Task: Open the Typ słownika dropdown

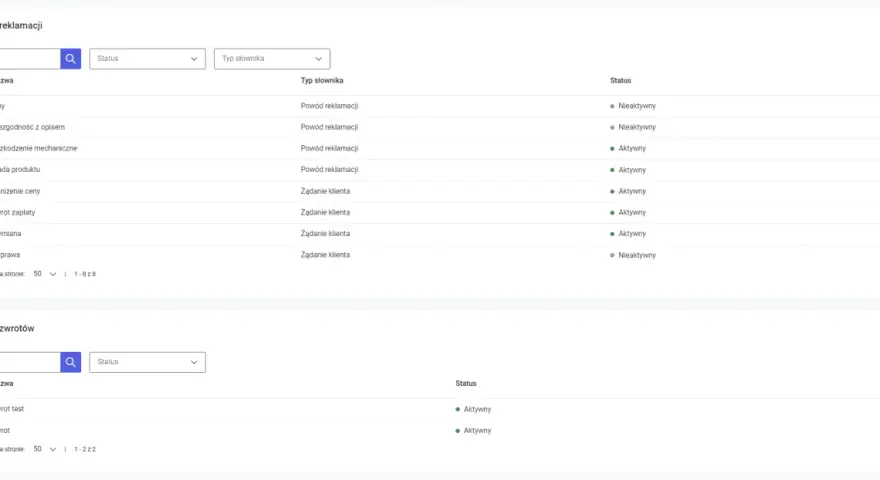Action: [x=272, y=58]
